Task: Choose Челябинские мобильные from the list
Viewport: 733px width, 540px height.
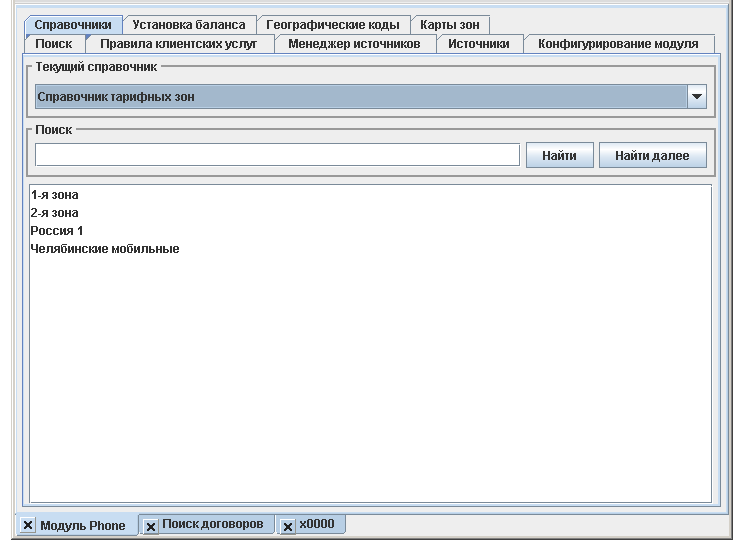Action: click(x=105, y=249)
